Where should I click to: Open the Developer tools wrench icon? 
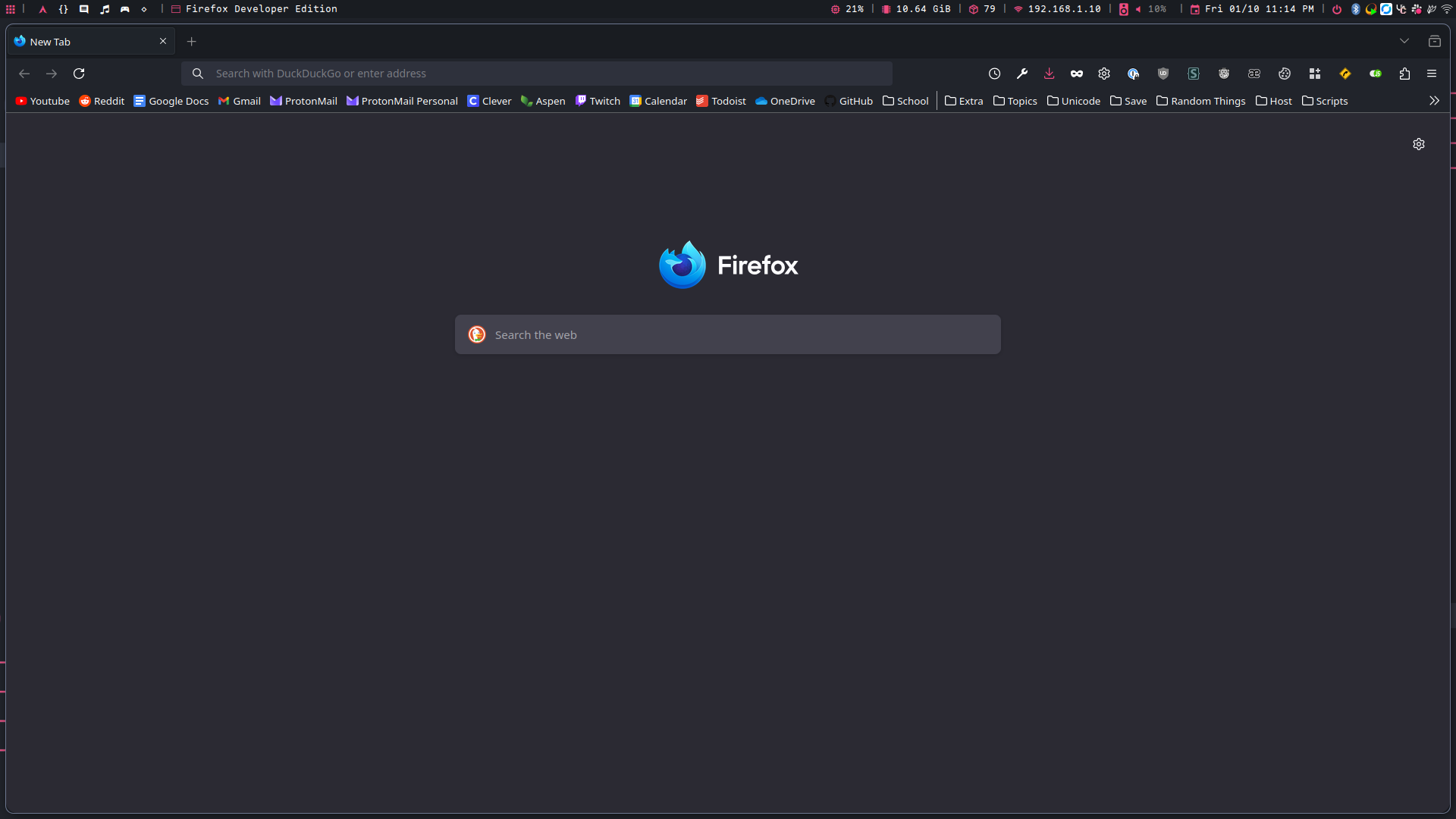click(1022, 74)
